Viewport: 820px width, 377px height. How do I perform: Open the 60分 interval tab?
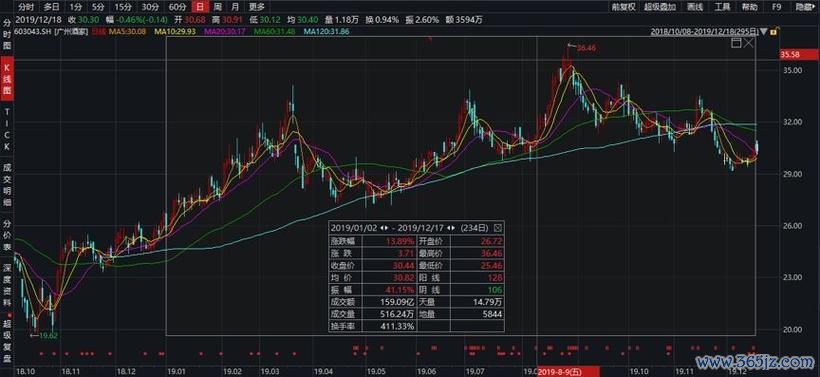[x=177, y=7]
